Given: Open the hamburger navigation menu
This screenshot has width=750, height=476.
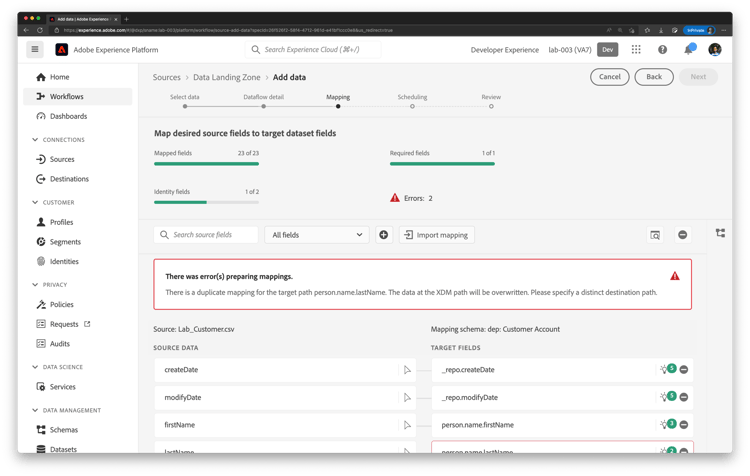Looking at the screenshot, I should point(34,49).
